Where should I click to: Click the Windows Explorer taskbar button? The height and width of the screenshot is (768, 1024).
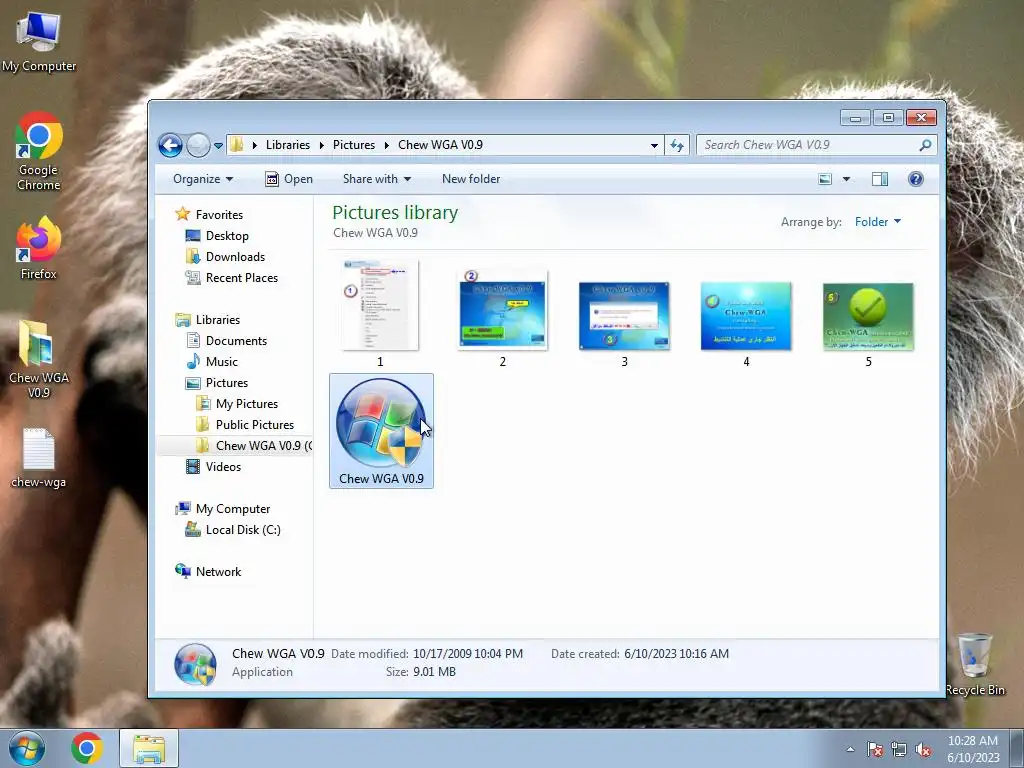pos(149,748)
